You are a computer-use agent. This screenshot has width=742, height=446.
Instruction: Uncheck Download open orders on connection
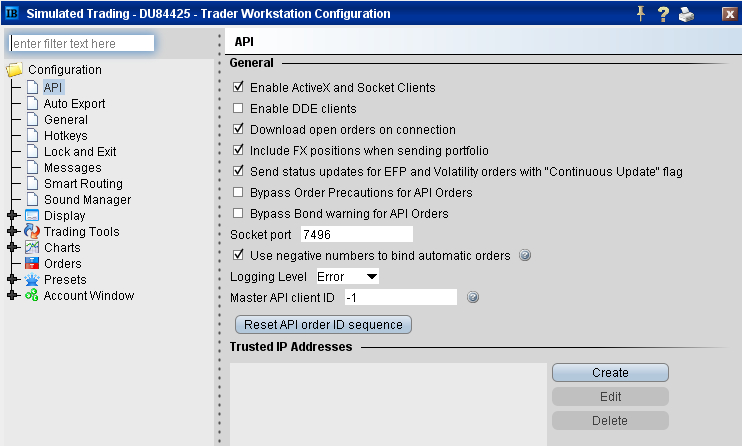[x=238, y=129]
